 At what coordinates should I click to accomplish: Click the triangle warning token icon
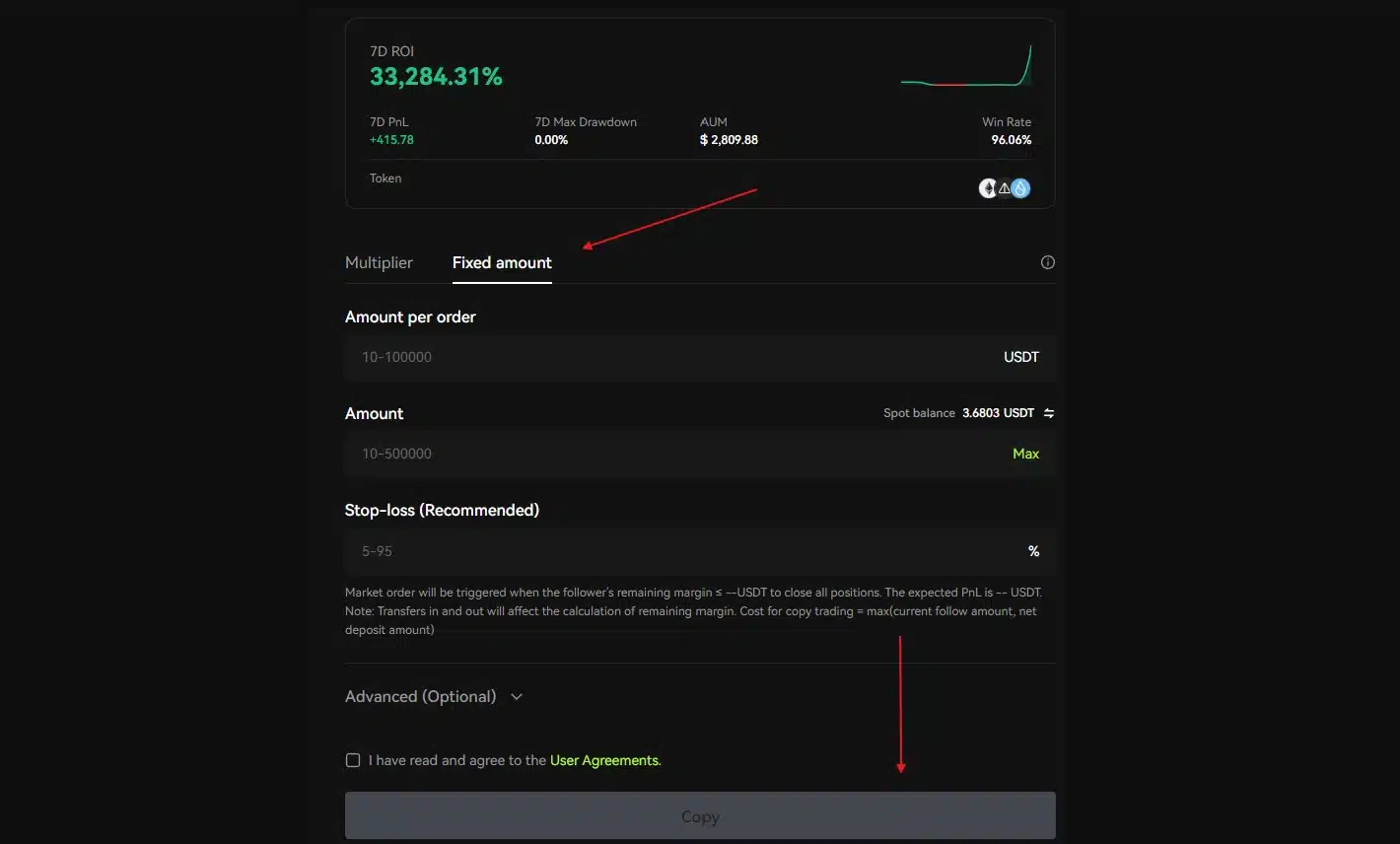[1004, 187]
